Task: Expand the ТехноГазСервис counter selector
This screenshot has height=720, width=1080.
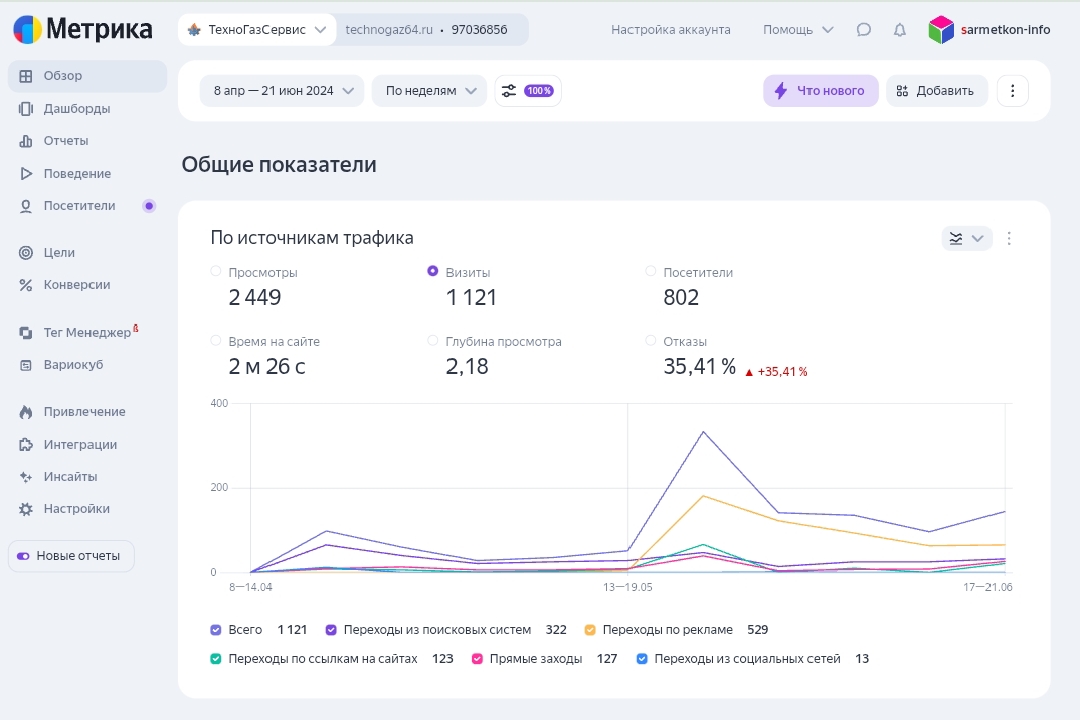Action: coord(257,30)
